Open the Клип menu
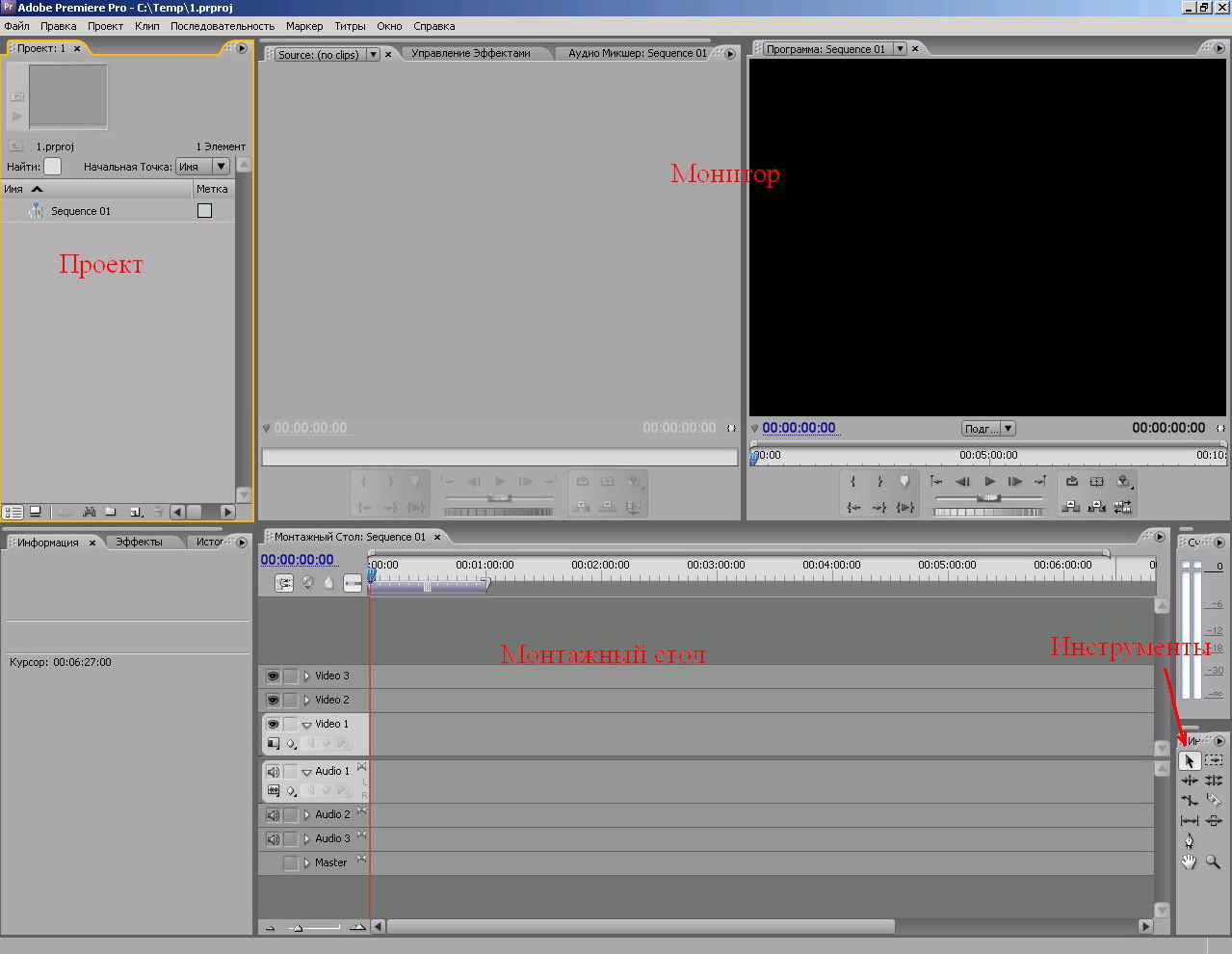This screenshot has height=954, width=1232. (147, 26)
